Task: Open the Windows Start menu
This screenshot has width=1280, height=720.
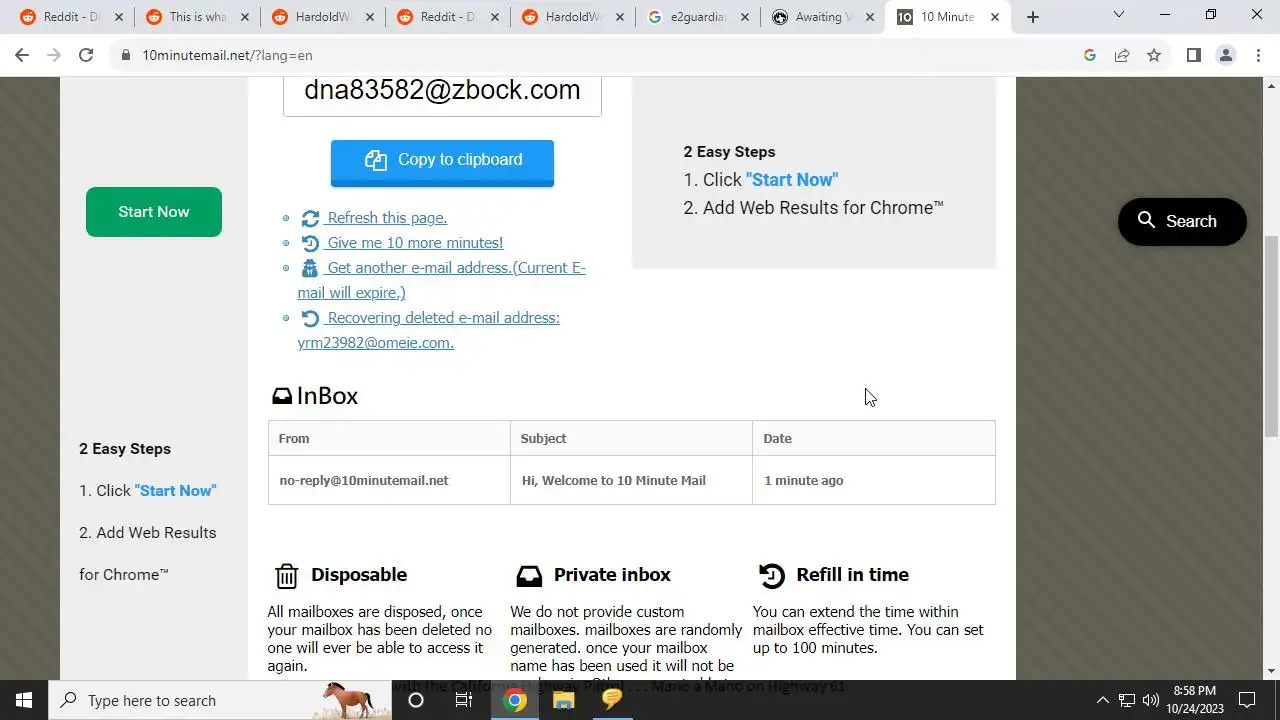Action: [24, 700]
